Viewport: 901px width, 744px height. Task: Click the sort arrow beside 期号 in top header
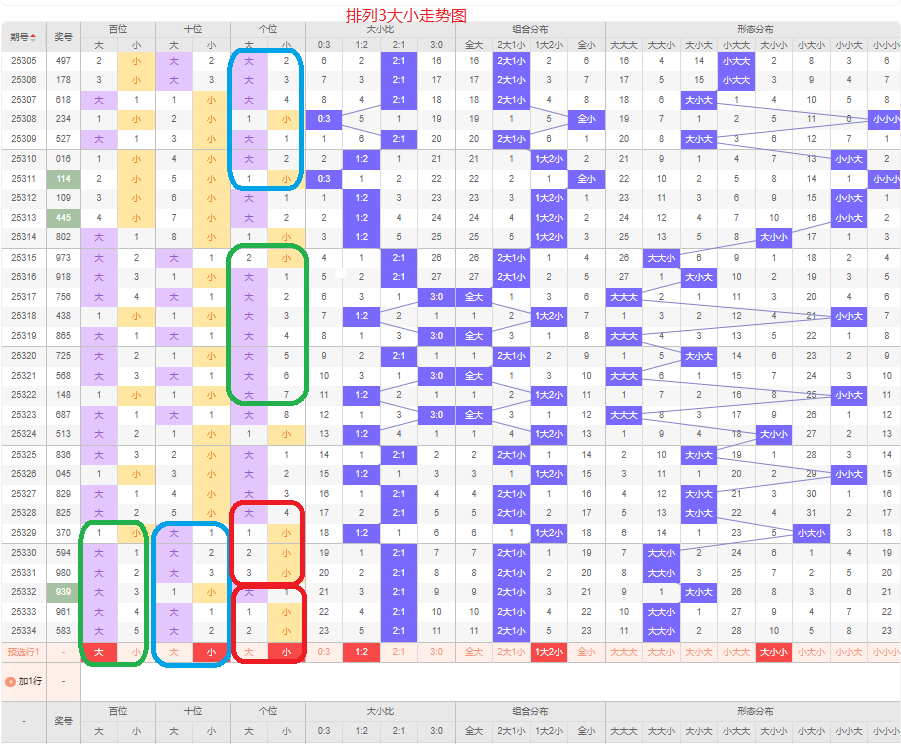[33, 37]
